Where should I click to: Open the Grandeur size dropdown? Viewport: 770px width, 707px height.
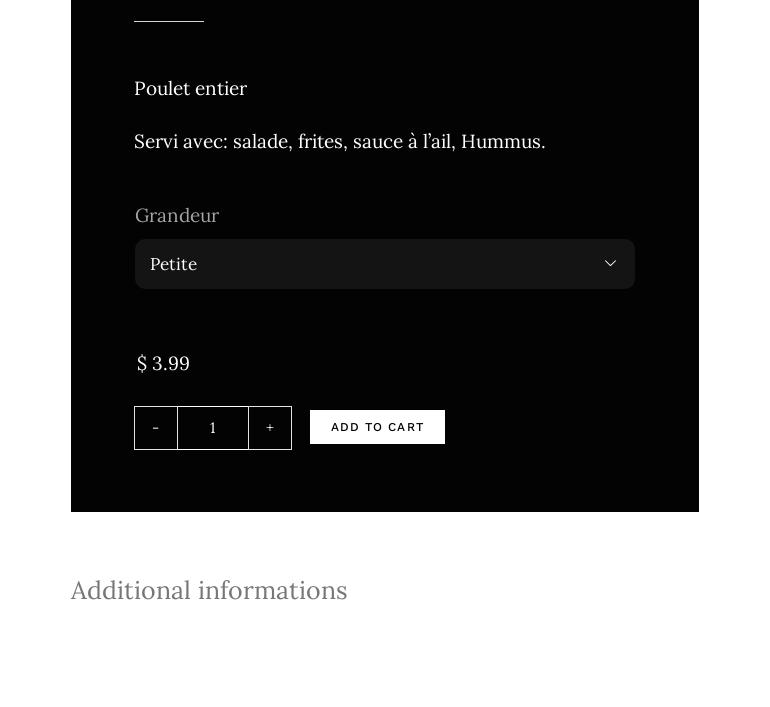384,264
